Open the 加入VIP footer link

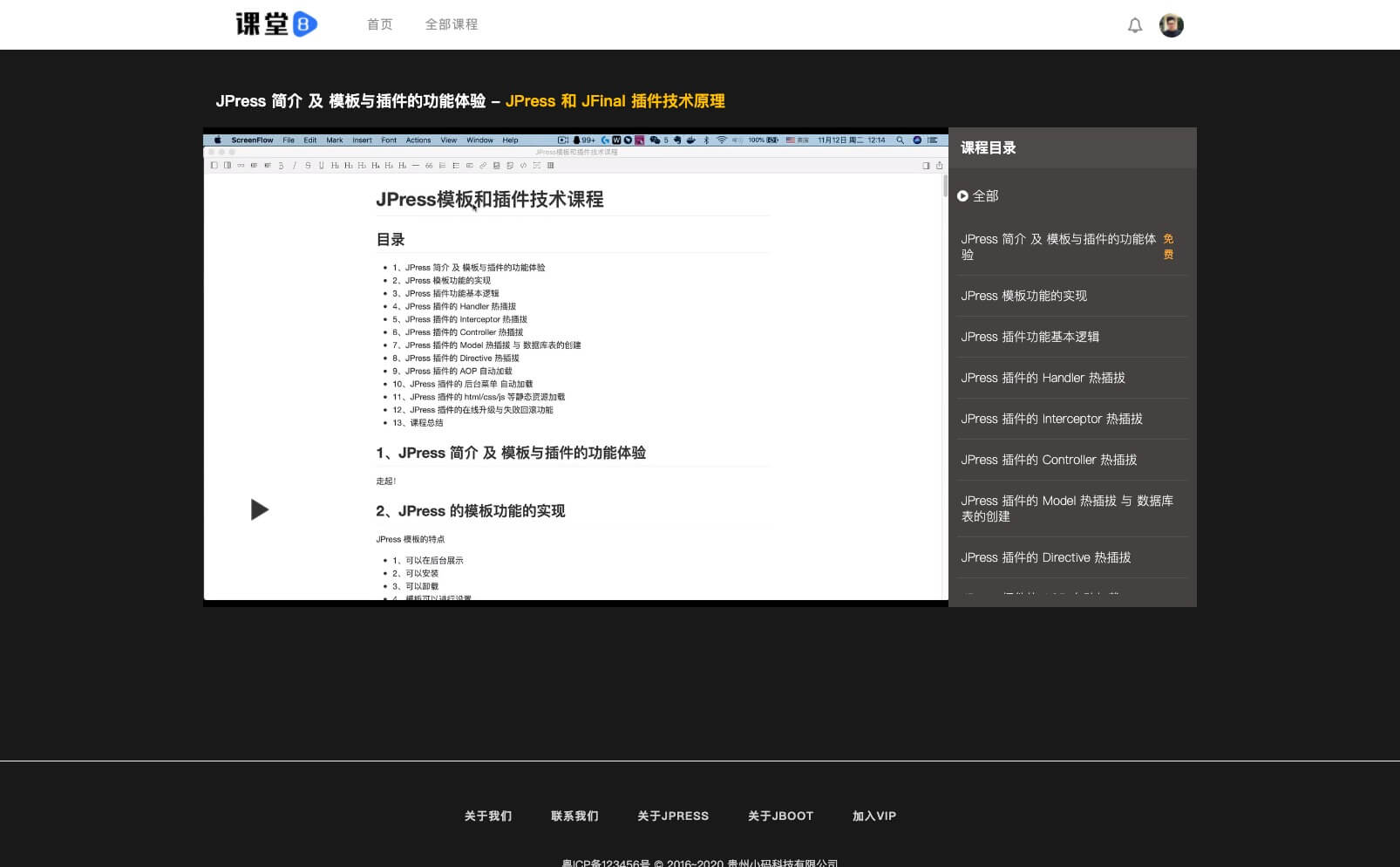pos(874,816)
